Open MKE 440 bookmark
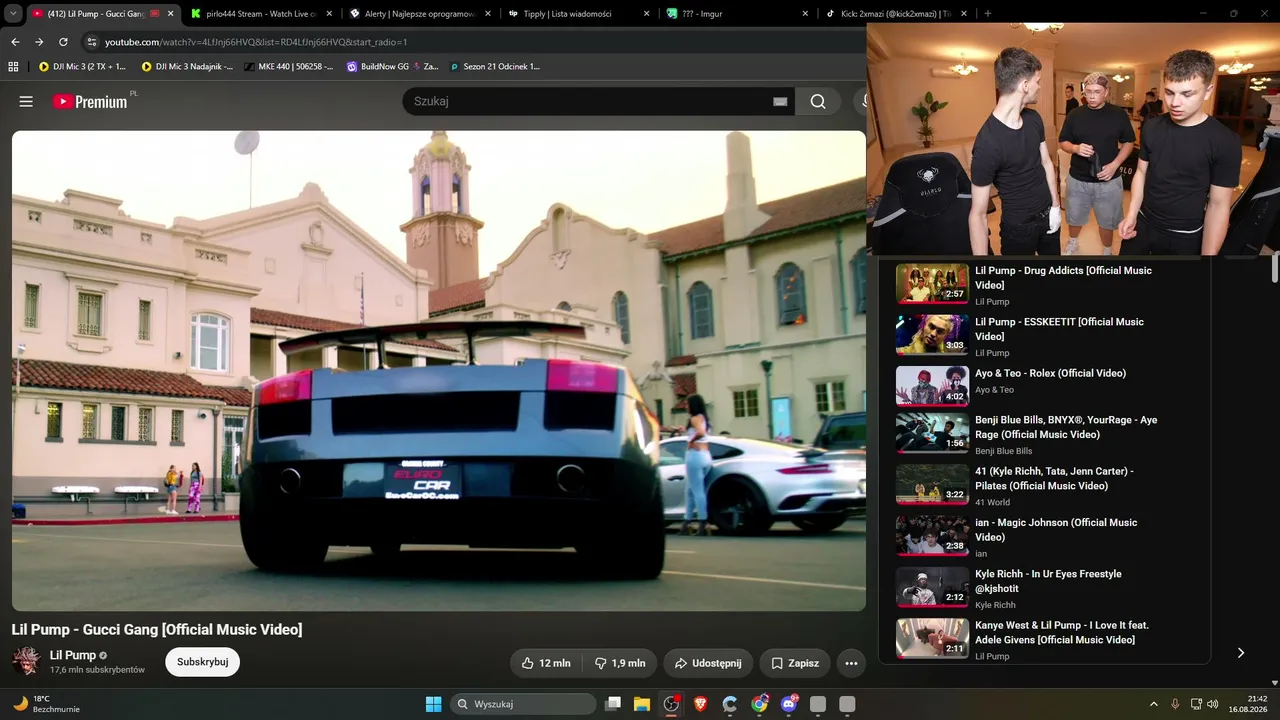The image size is (1280, 720). click(288, 66)
